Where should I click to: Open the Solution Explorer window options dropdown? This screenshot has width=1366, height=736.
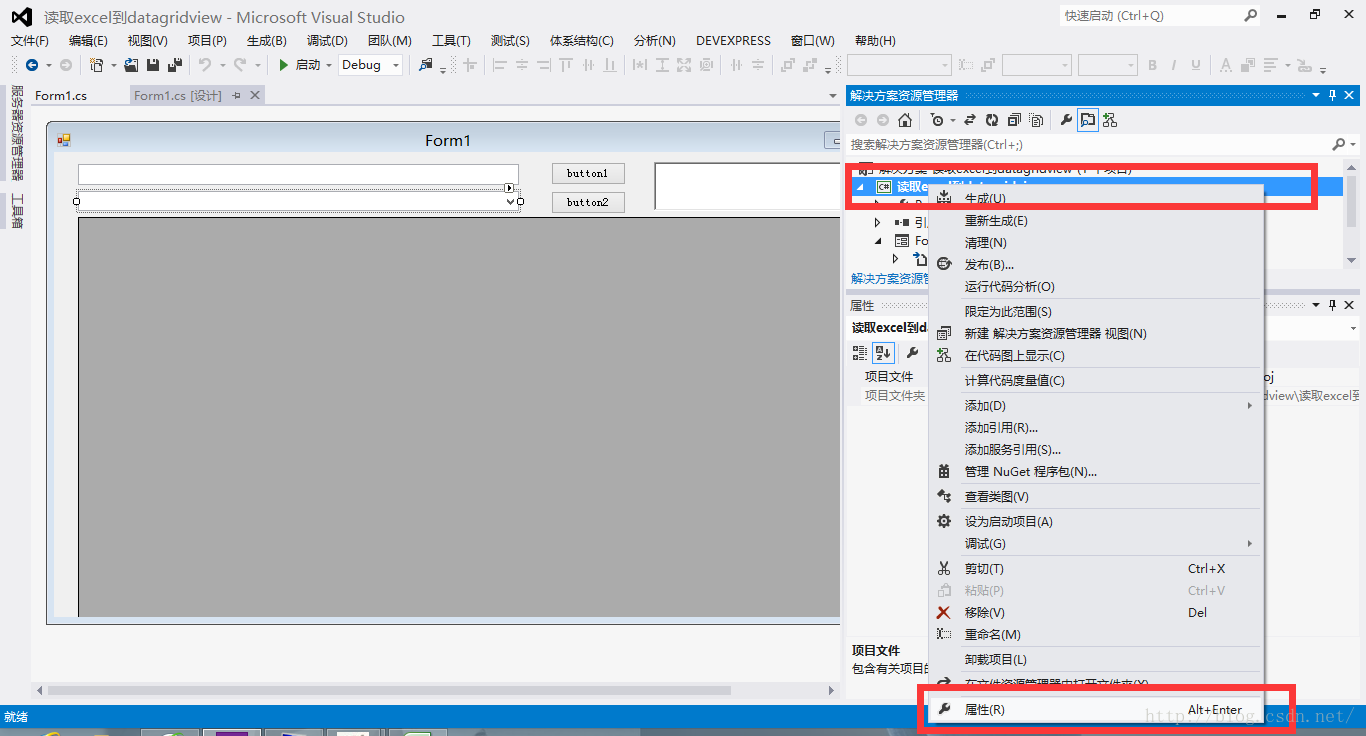pyautogui.click(x=1316, y=95)
